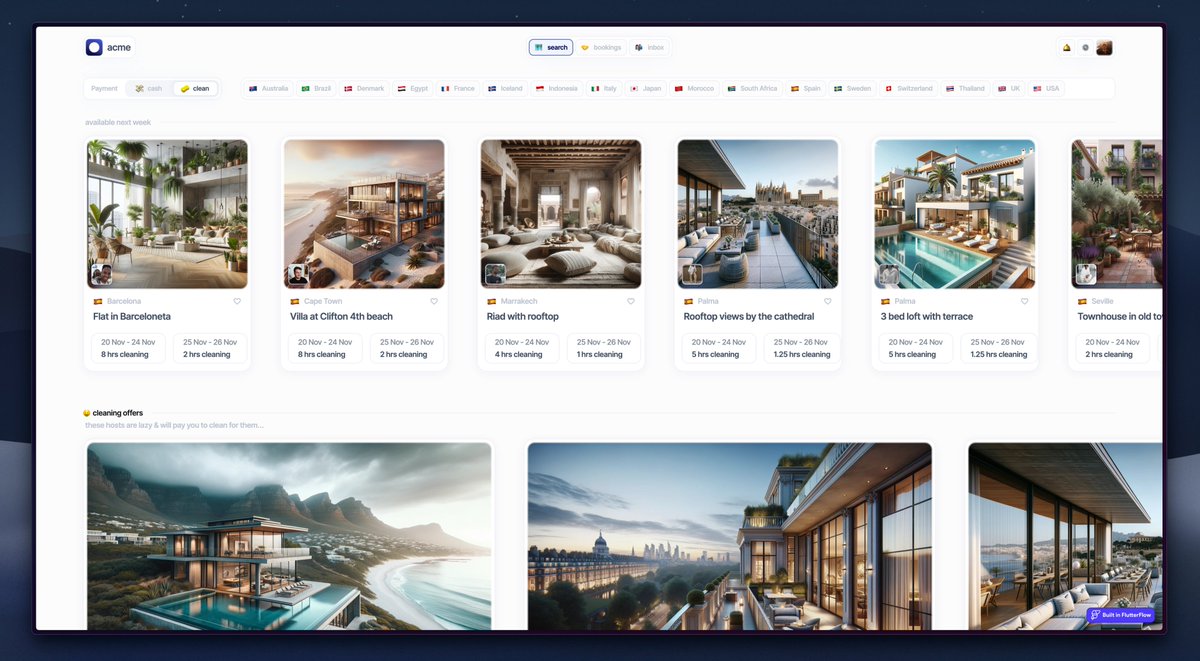Open Rooftop views by the cathedral photo
The width and height of the screenshot is (1200, 661).
(x=758, y=214)
